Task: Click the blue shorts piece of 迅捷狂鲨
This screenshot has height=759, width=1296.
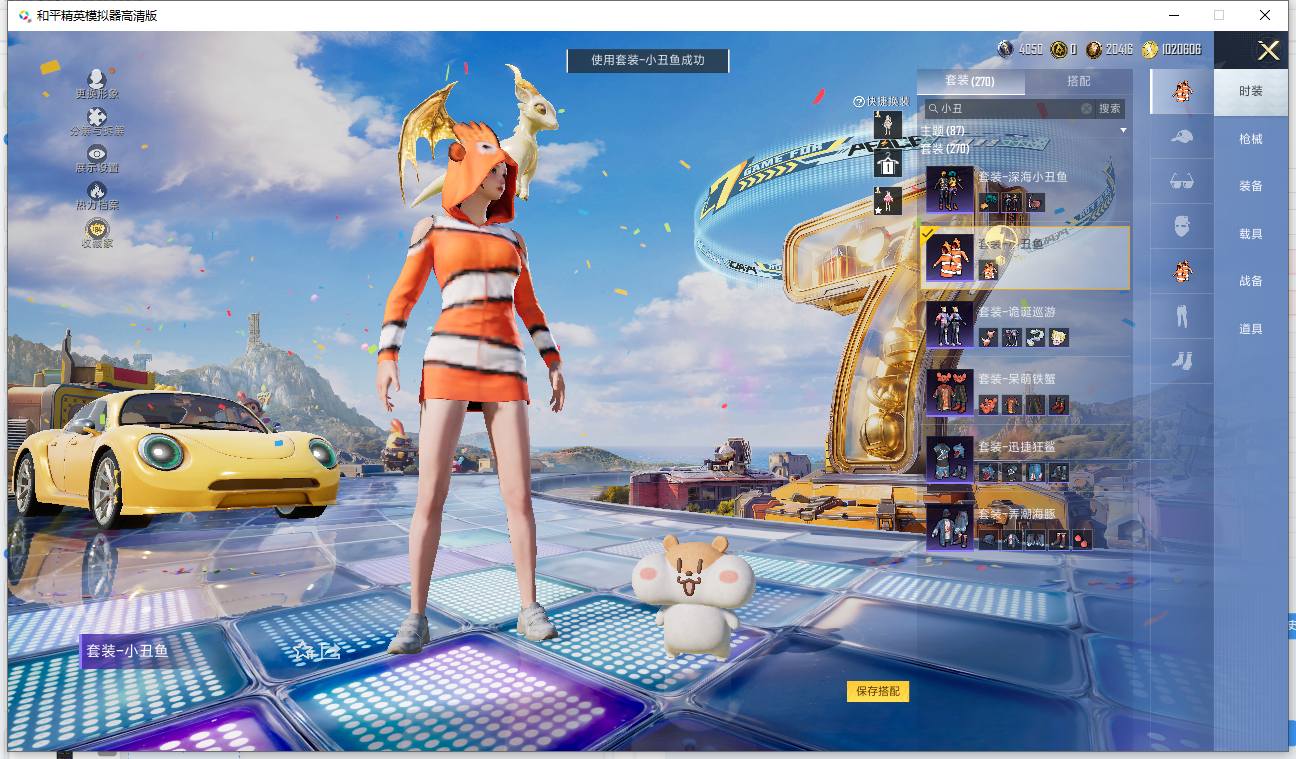Action: click(x=1036, y=472)
